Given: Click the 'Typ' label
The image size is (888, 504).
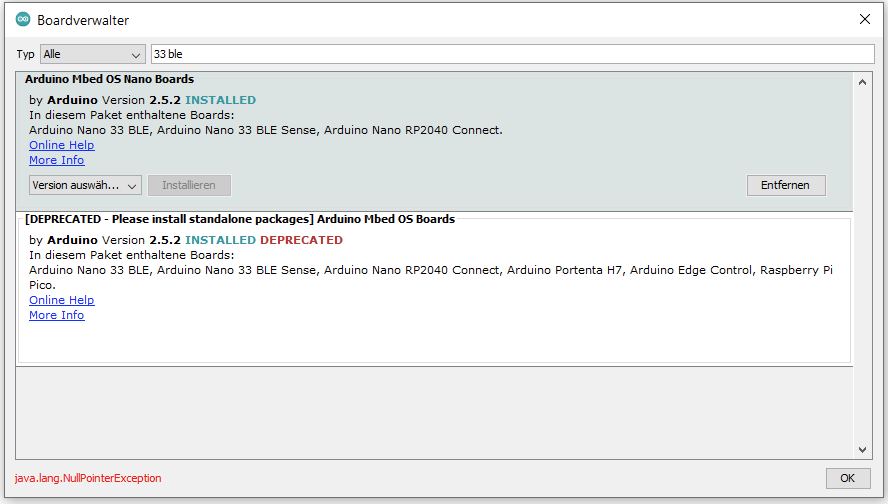Looking at the screenshot, I should (25, 54).
